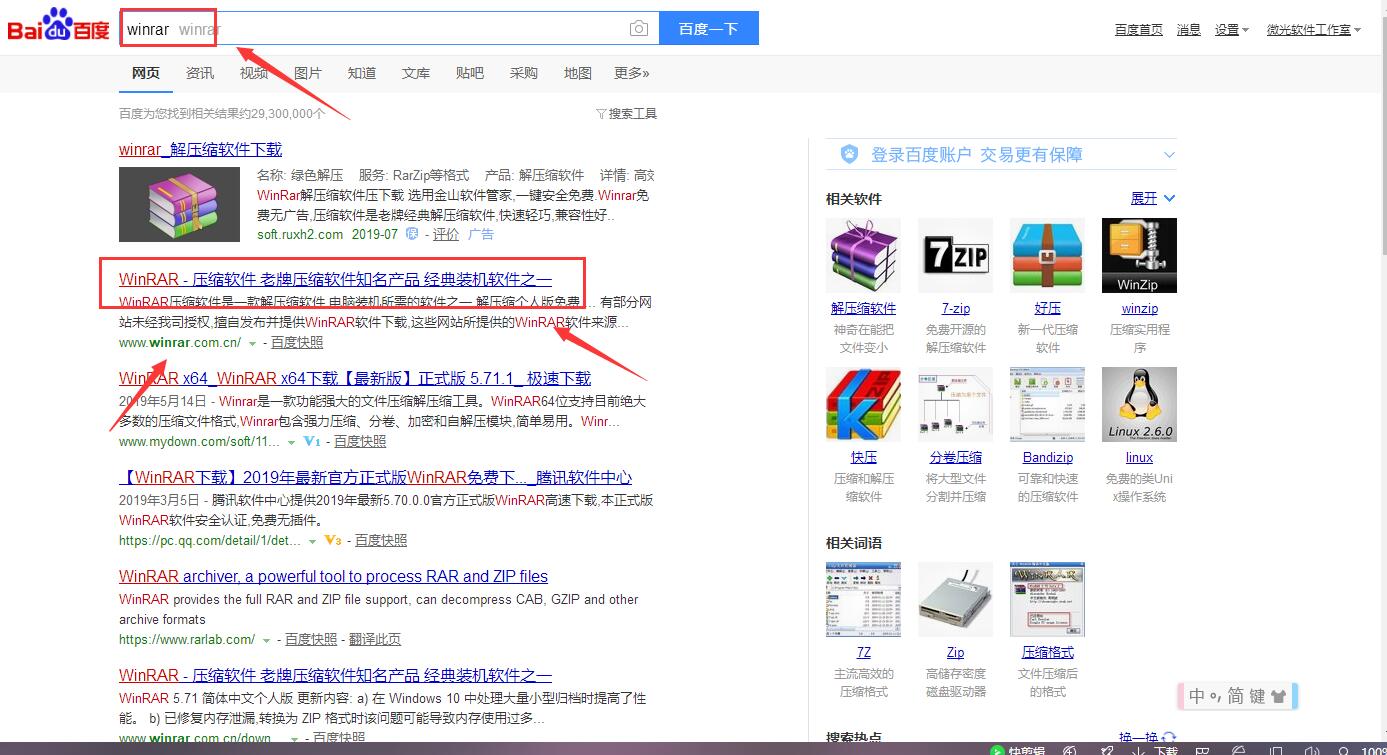This screenshot has width=1387, height=755.
Task: Click shield badge after 2019-07
Action: click(411, 234)
